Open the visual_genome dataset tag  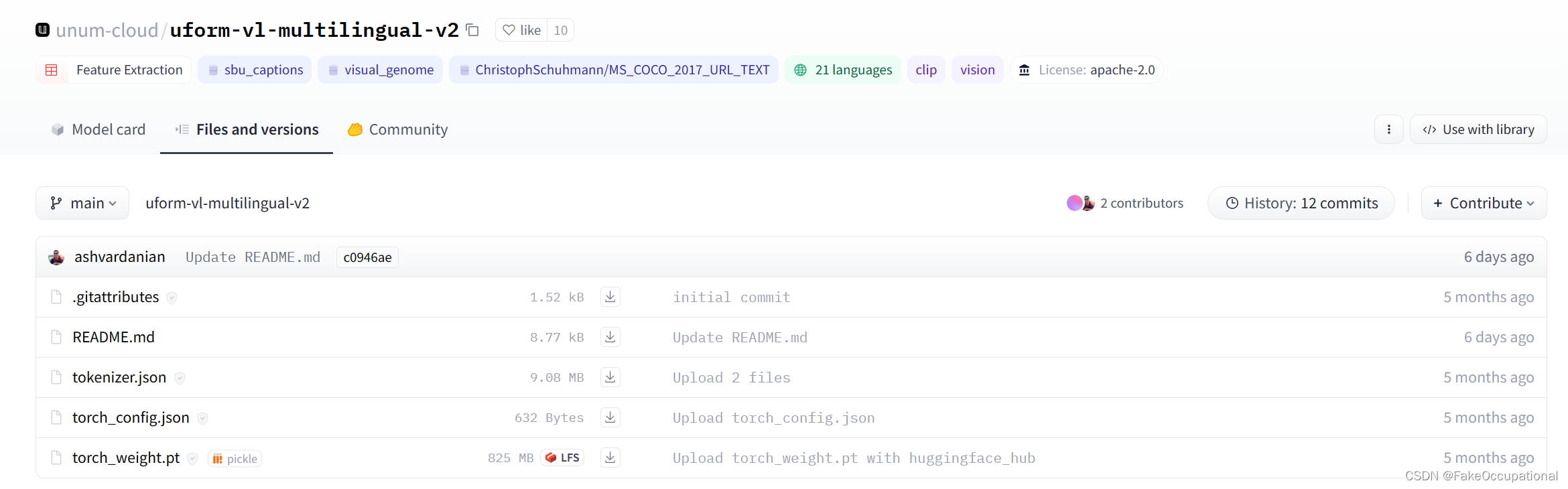[381, 70]
